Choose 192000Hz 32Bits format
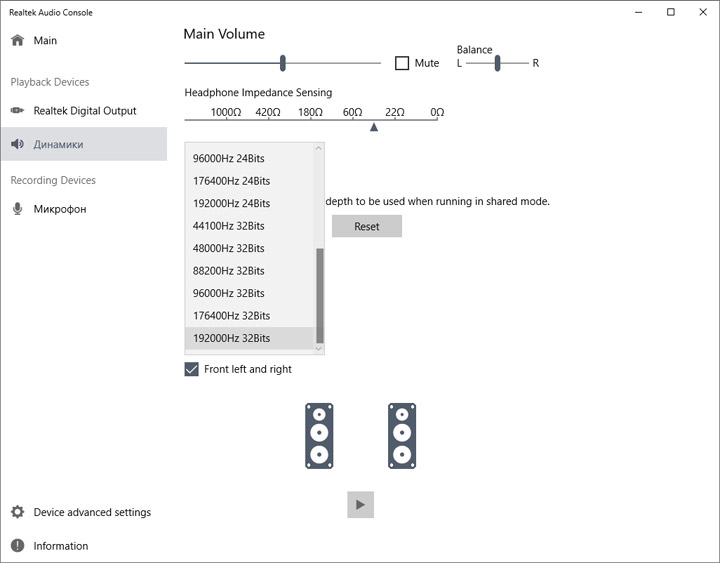720x563 pixels. [x=249, y=338]
